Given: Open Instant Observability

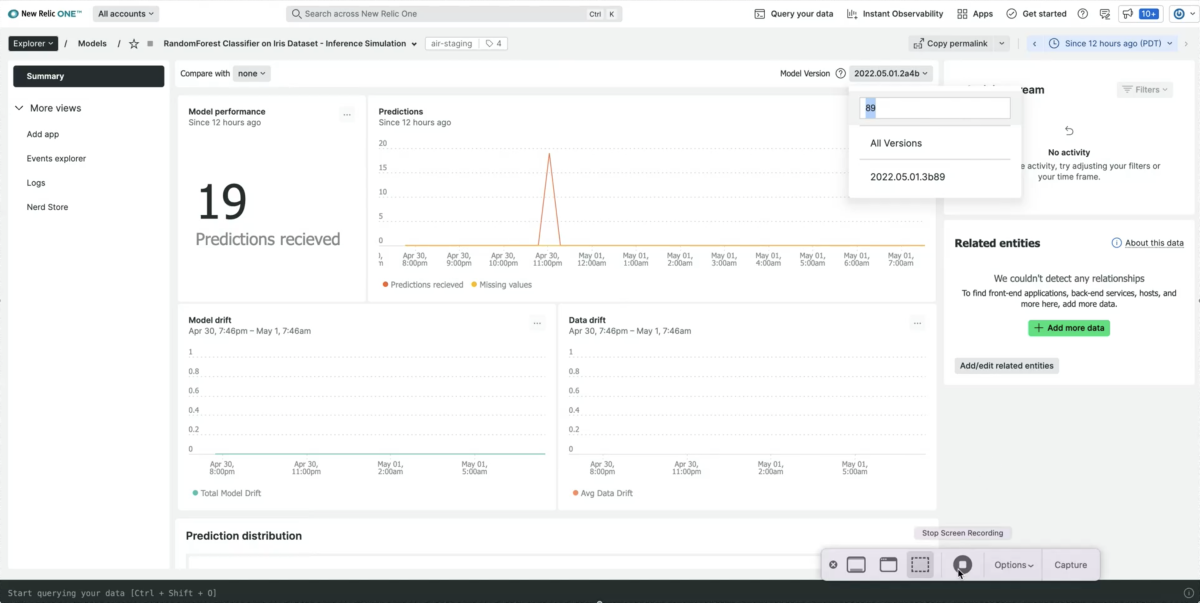Looking at the screenshot, I should point(895,14).
